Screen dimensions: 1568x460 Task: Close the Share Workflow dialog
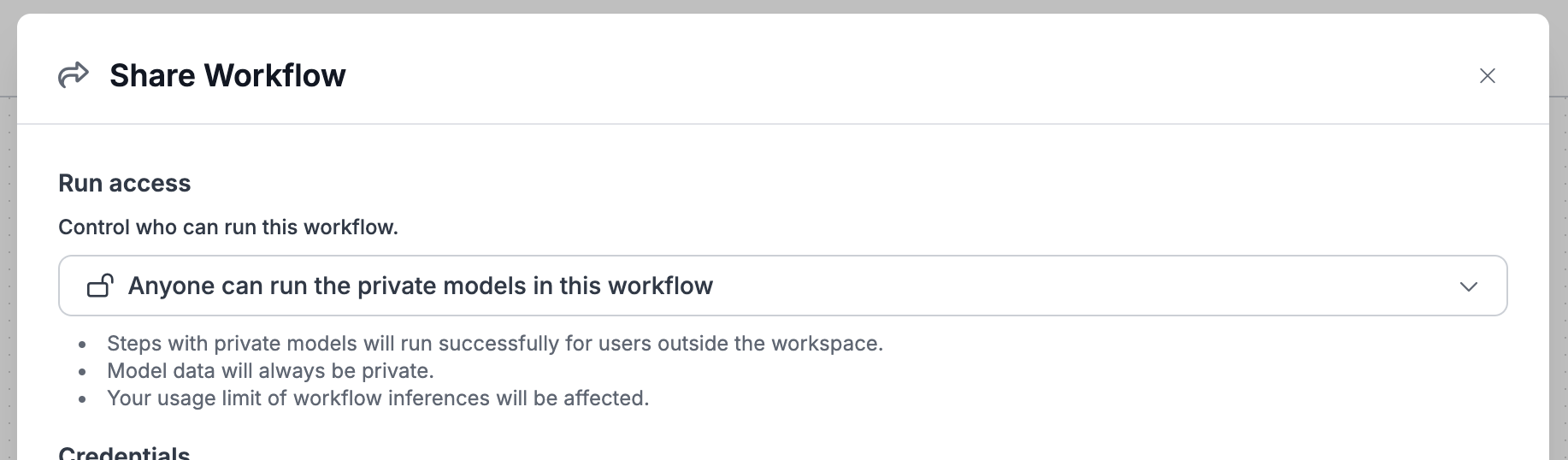[1488, 76]
